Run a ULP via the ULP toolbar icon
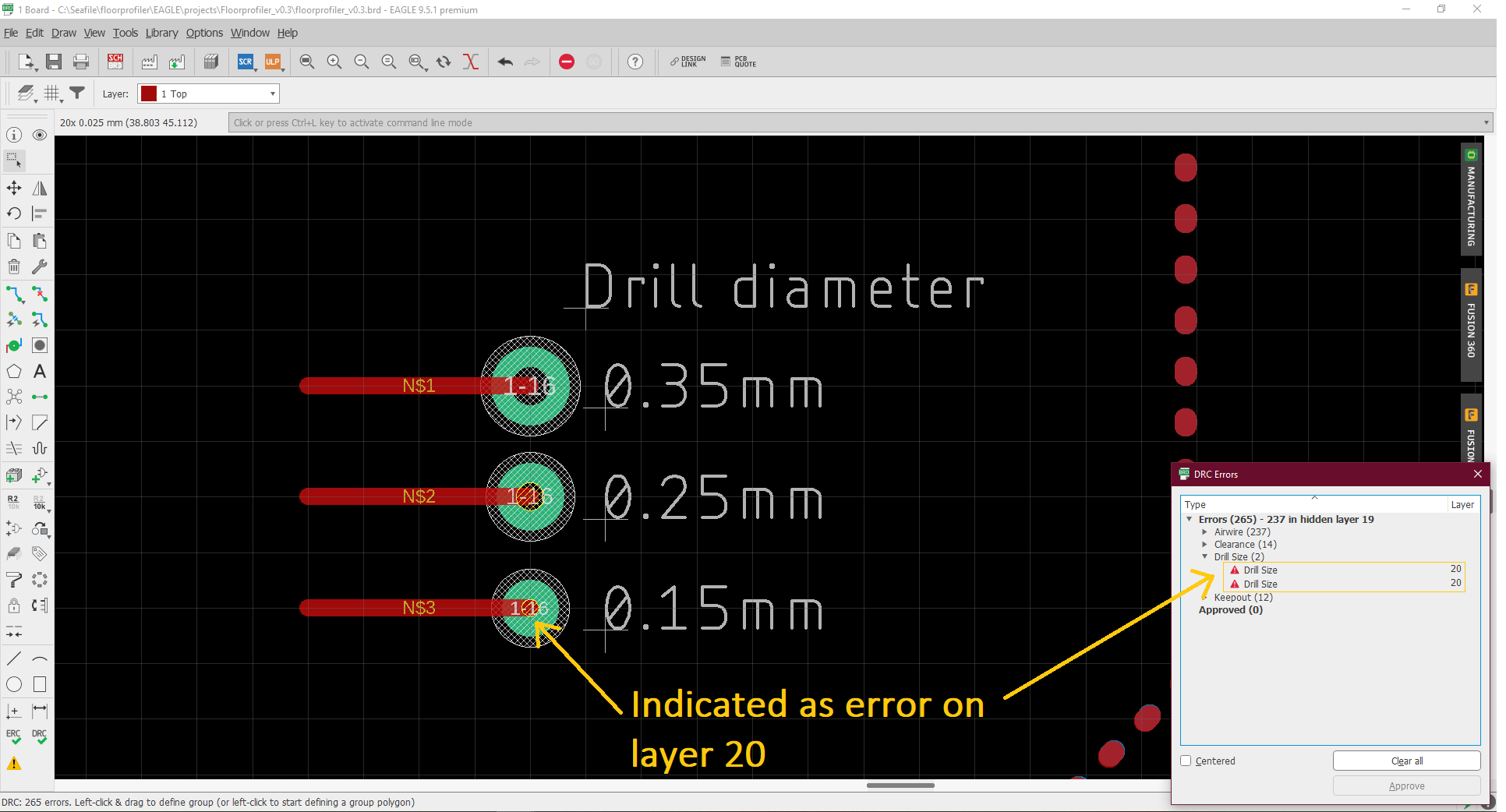Screen dimensions: 1506x812 click(274, 62)
